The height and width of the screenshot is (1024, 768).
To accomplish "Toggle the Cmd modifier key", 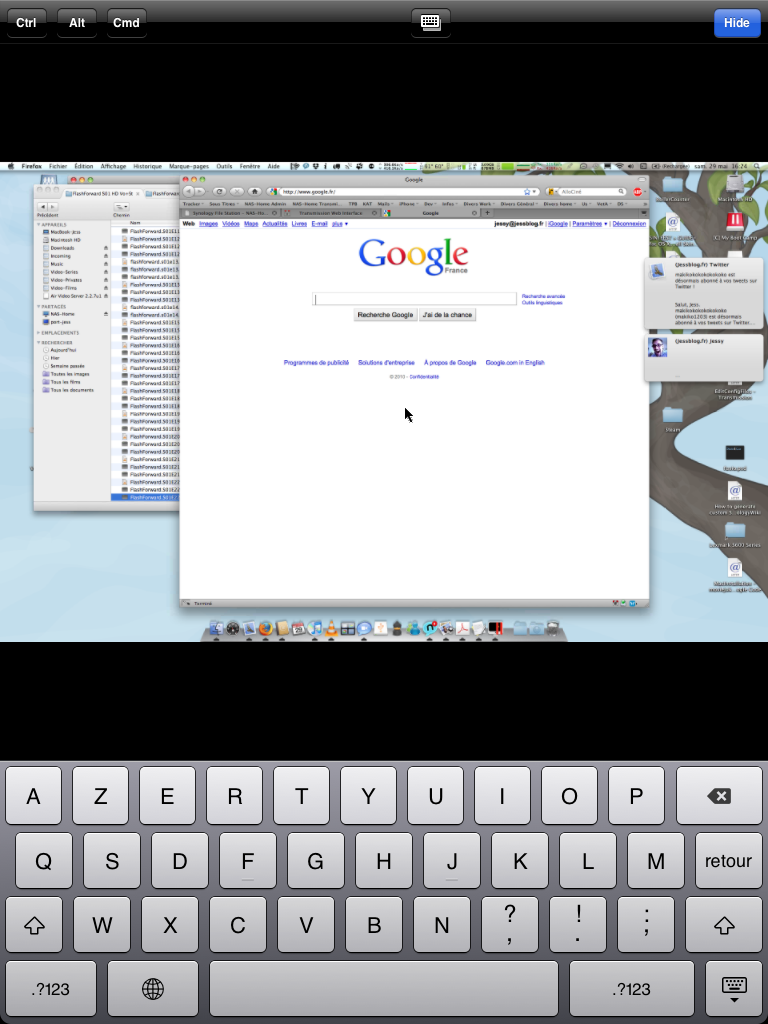I will coord(126,22).
